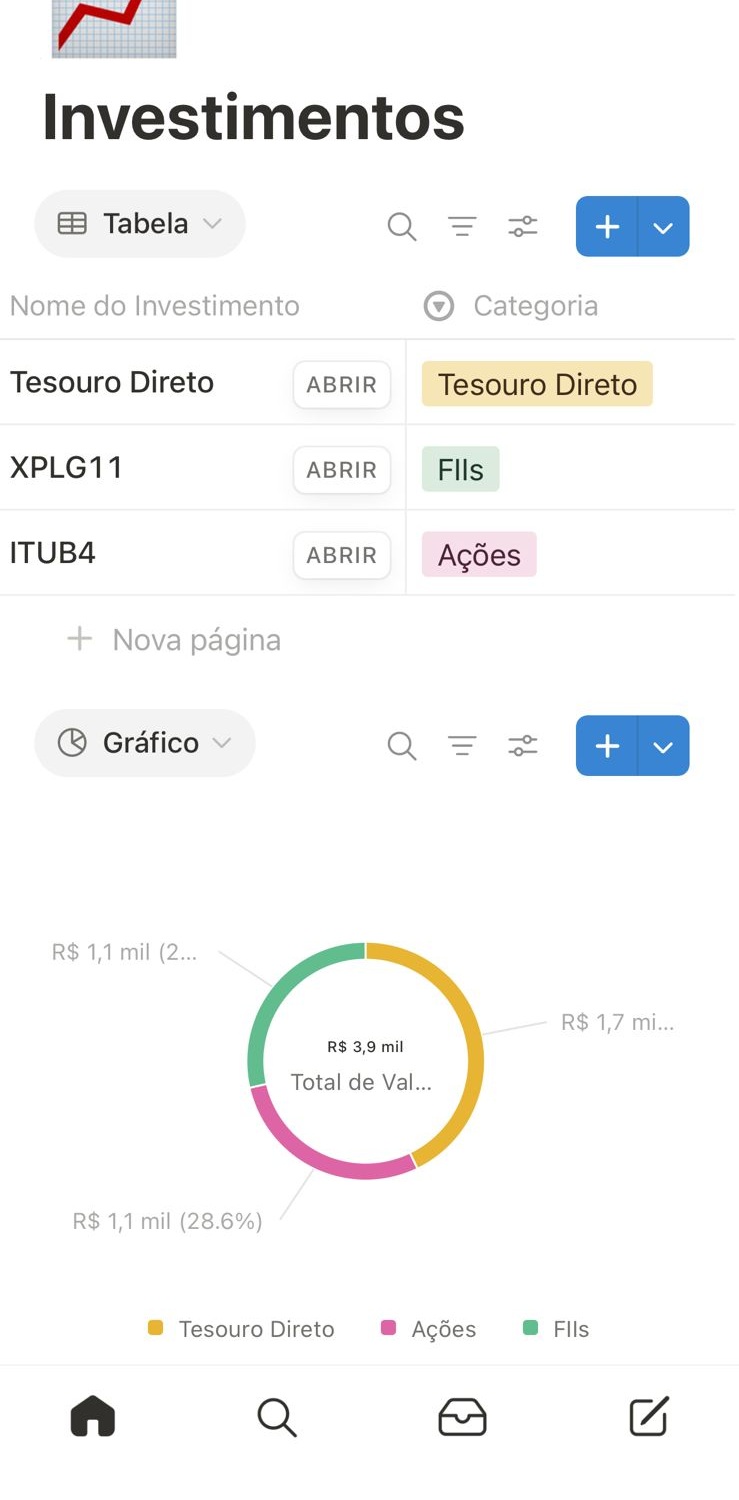Open the Inbox tray icon

[x=462, y=1417]
